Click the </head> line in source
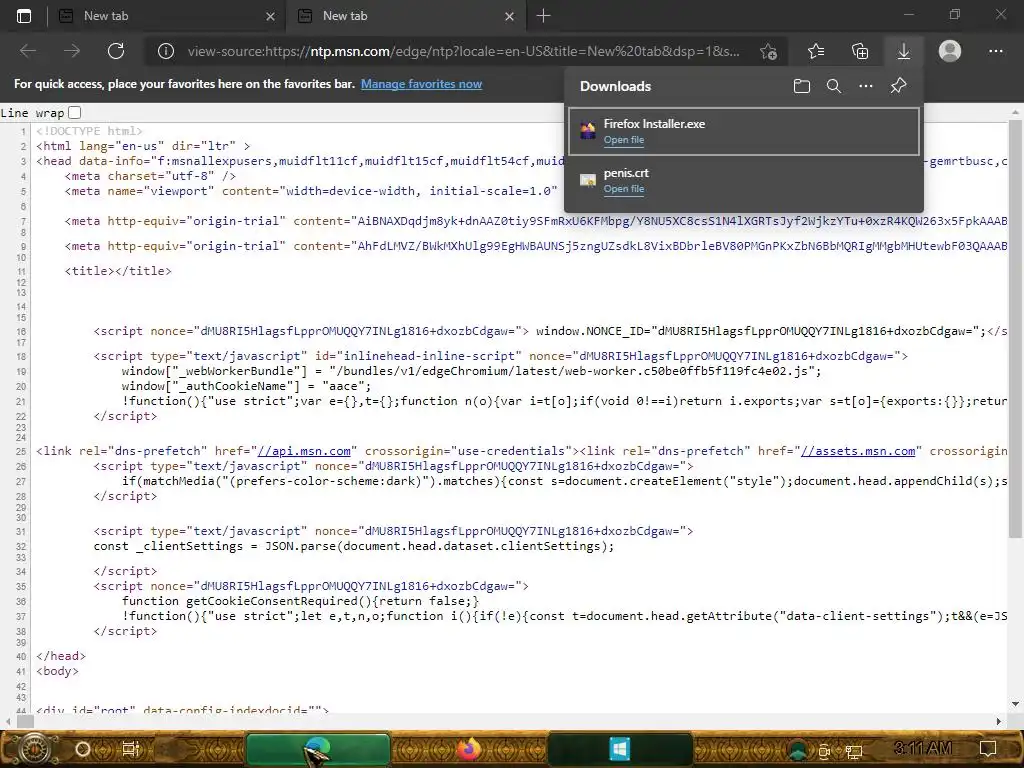The height and width of the screenshot is (768, 1024). (61, 656)
